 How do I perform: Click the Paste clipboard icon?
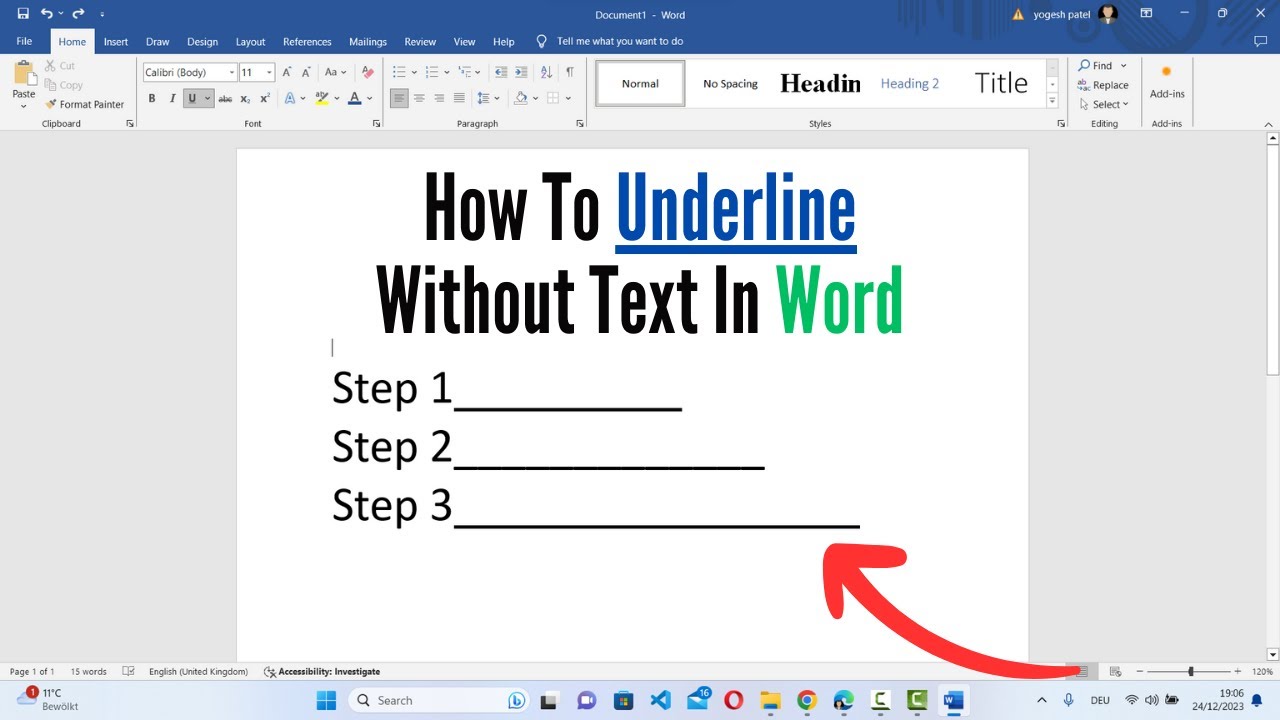click(23, 73)
